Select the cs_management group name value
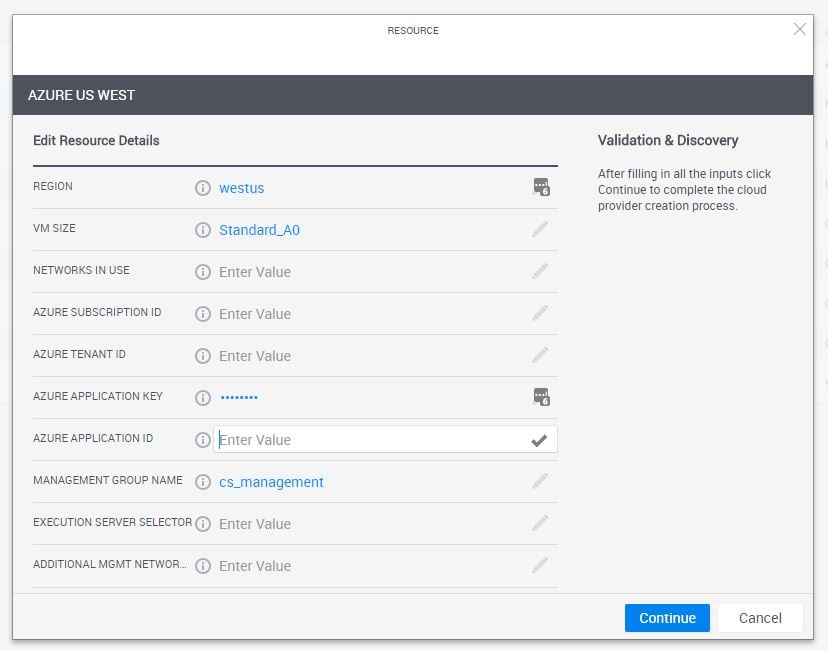Viewport: 828px width, 650px height. pyautogui.click(x=271, y=482)
